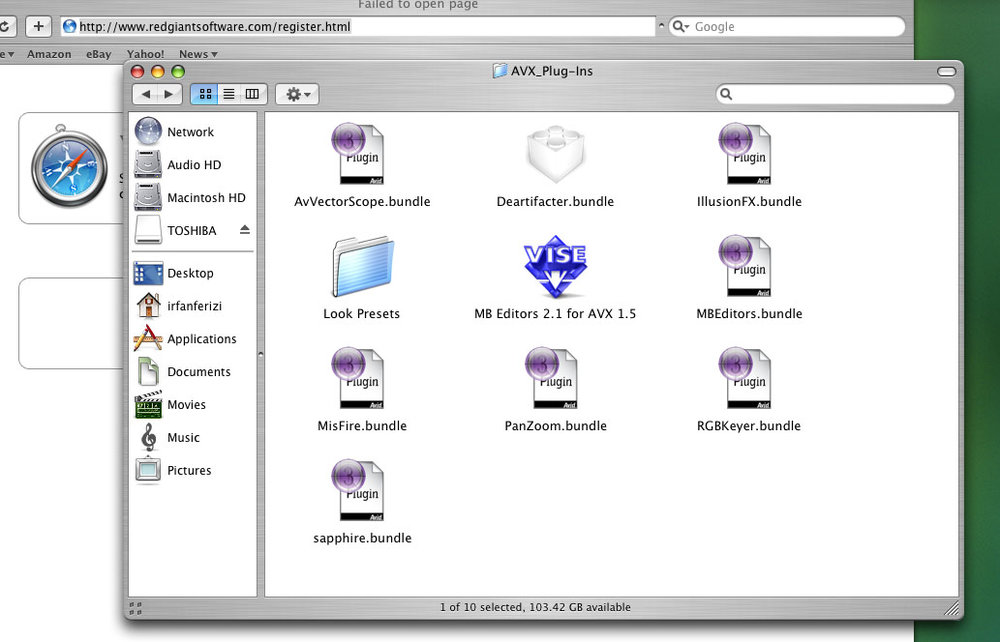Select the PanZoom.bundle plugin icon
Image resolution: width=1000 pixels, height=642 pixels.
(553, 378)
